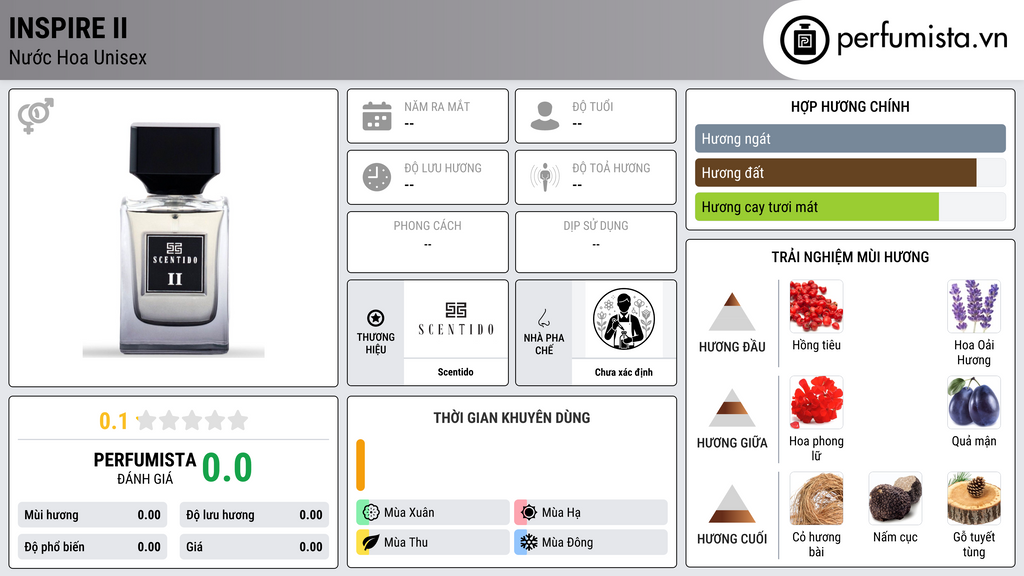Click the green 0.0 Perfumista score

[227, 467]
